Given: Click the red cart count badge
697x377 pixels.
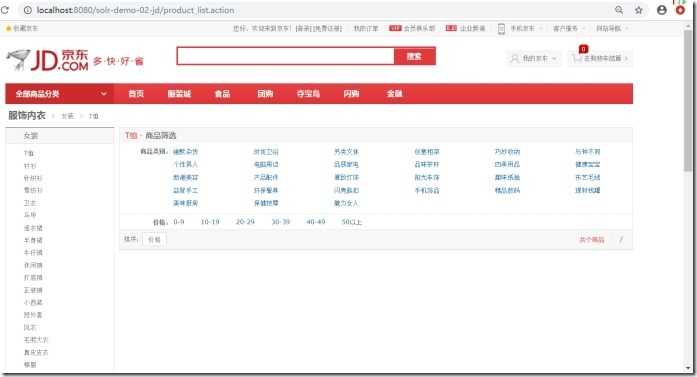Looking at the screenshot, I should [583, 49].
